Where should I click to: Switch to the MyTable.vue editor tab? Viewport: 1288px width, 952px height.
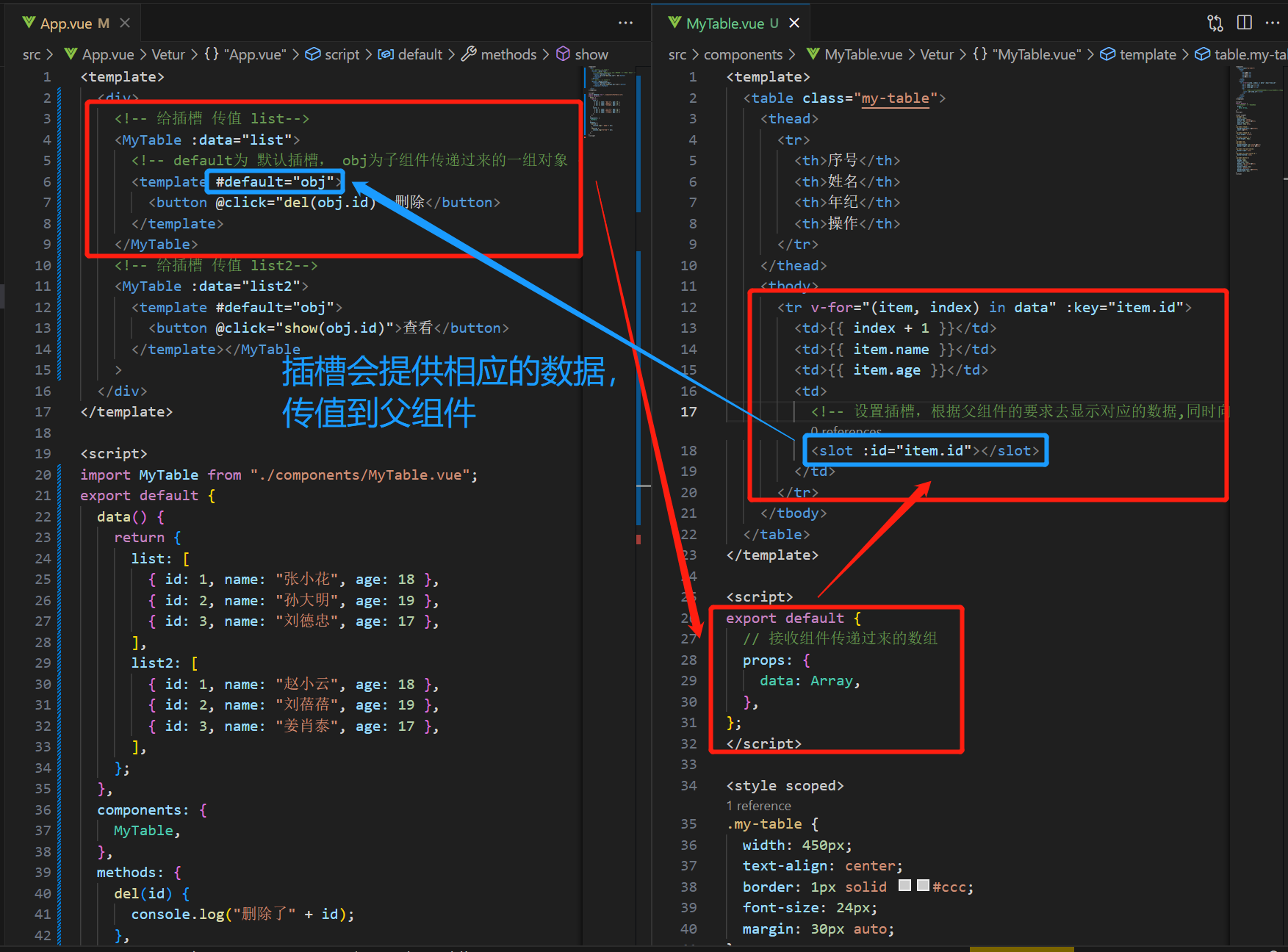pos(731,24)
